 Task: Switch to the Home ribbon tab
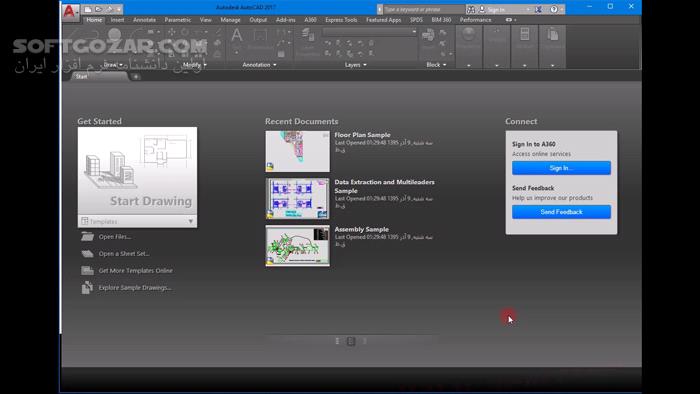[x=94, y=20]
